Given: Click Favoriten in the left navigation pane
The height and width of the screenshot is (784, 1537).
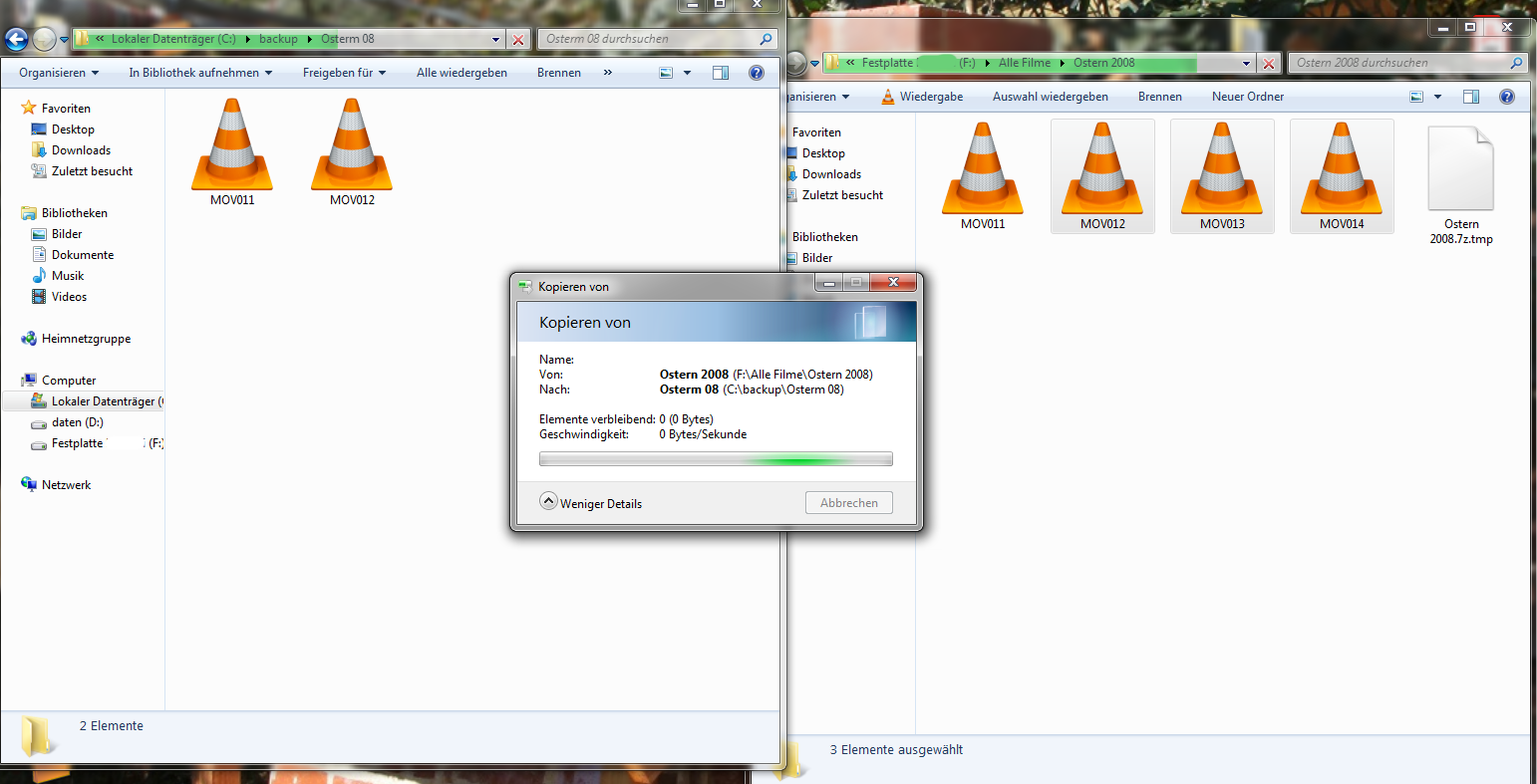Looking at the screenshot, I should coord(66,109).
